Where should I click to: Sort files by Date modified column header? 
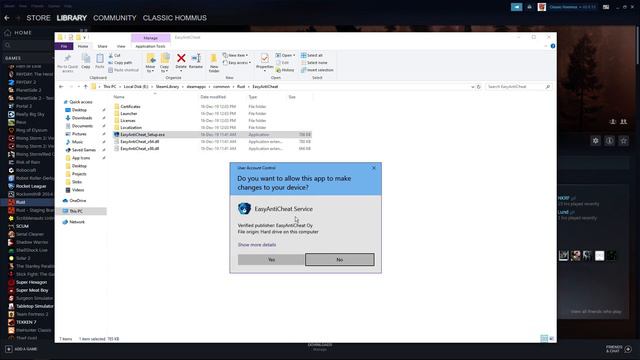click(213, 97)
